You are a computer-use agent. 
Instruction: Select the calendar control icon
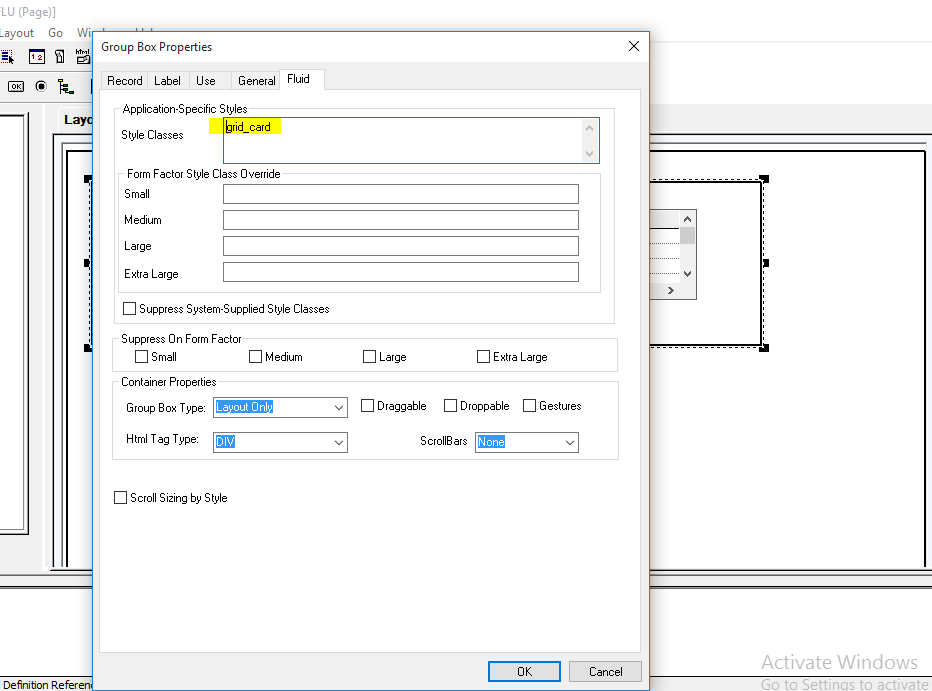36,56
